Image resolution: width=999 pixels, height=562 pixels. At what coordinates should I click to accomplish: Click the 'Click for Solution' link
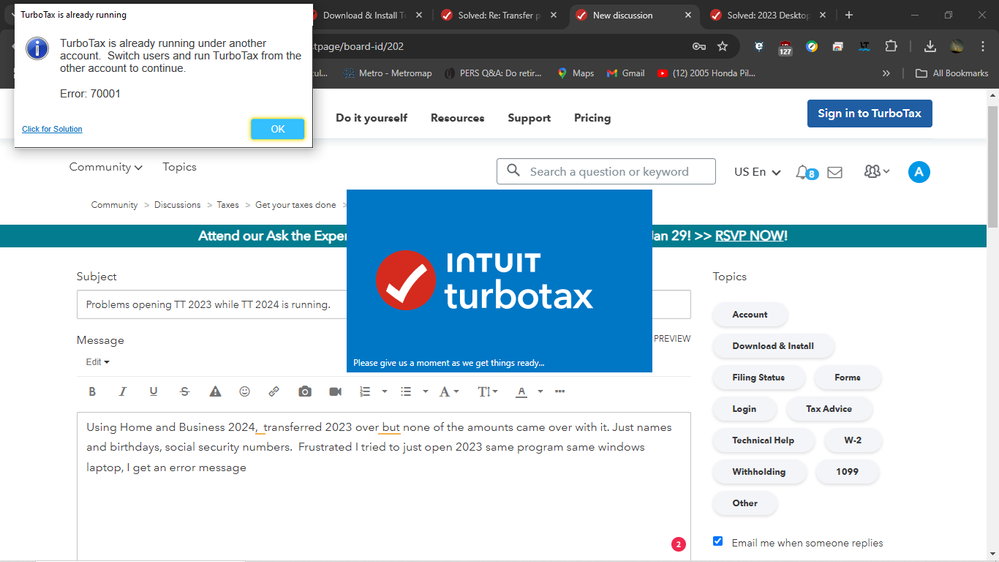point(52,129)
